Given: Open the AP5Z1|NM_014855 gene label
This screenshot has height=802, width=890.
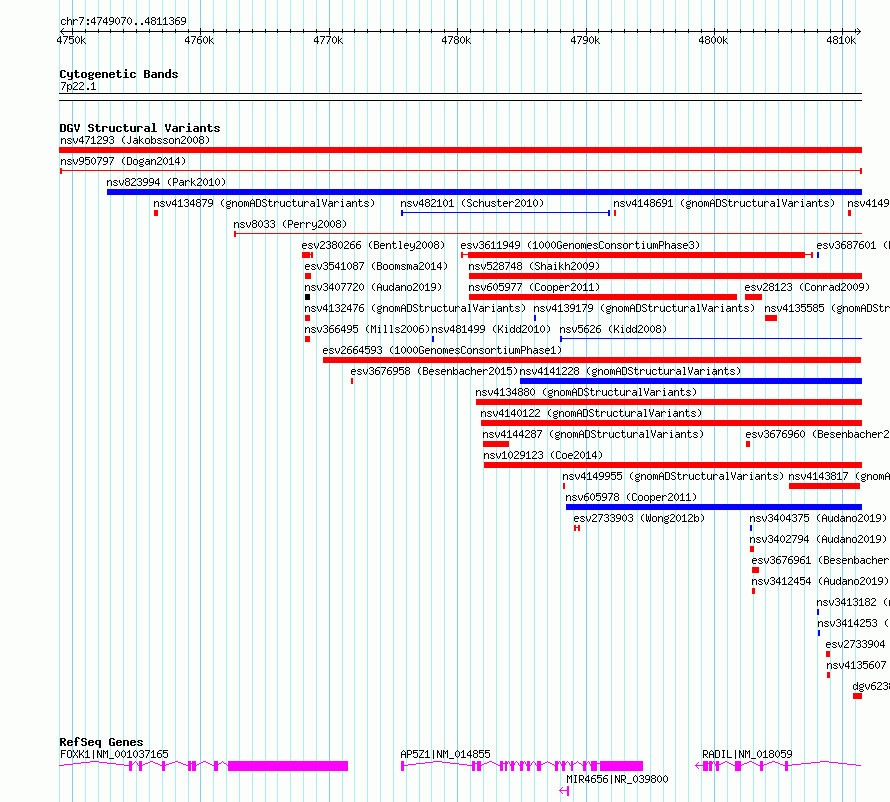Looking at the screenshot, I should point(446,754).
